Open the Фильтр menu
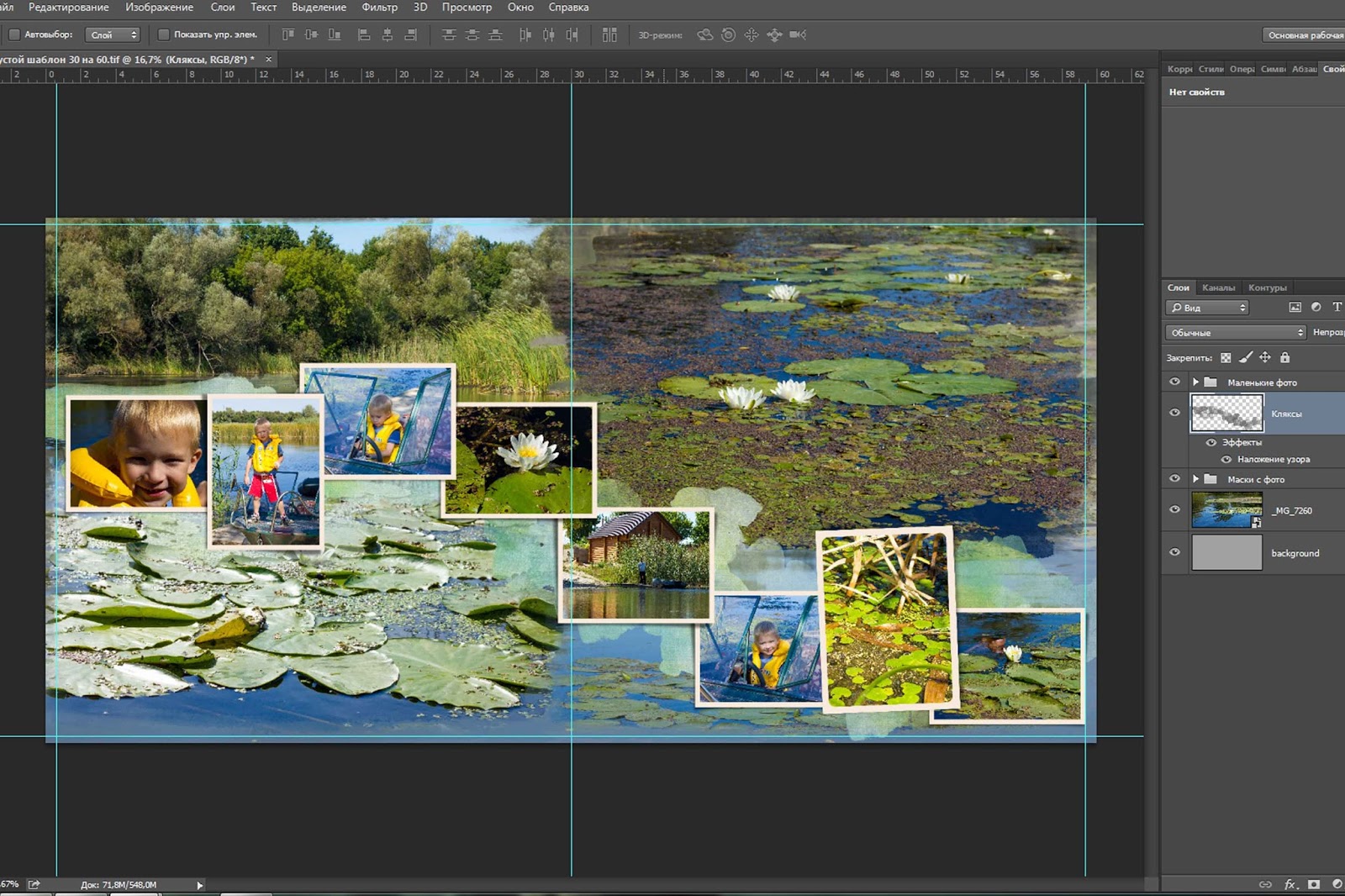 [379, 8]
